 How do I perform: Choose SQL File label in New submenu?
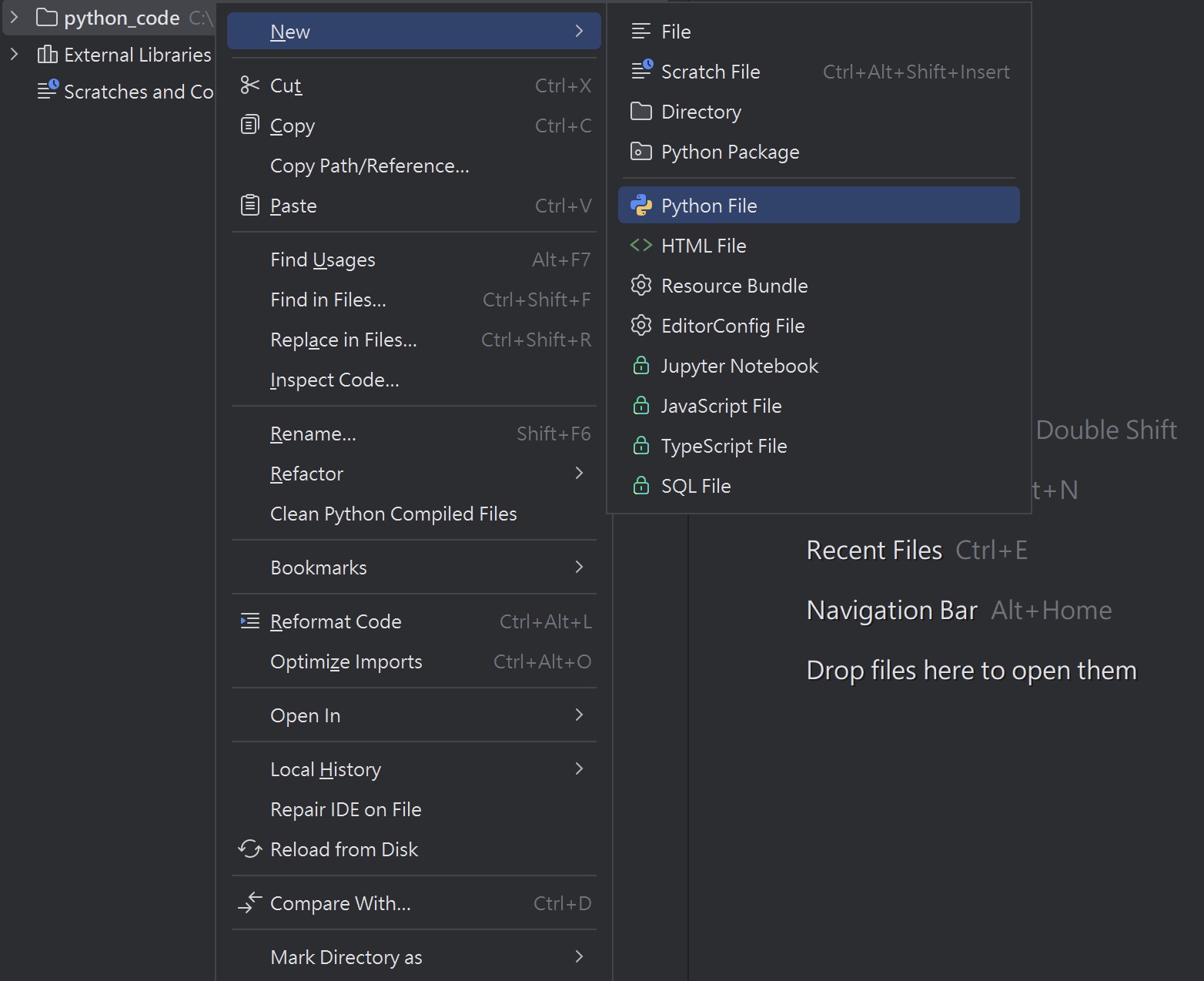tap(696, 486)
